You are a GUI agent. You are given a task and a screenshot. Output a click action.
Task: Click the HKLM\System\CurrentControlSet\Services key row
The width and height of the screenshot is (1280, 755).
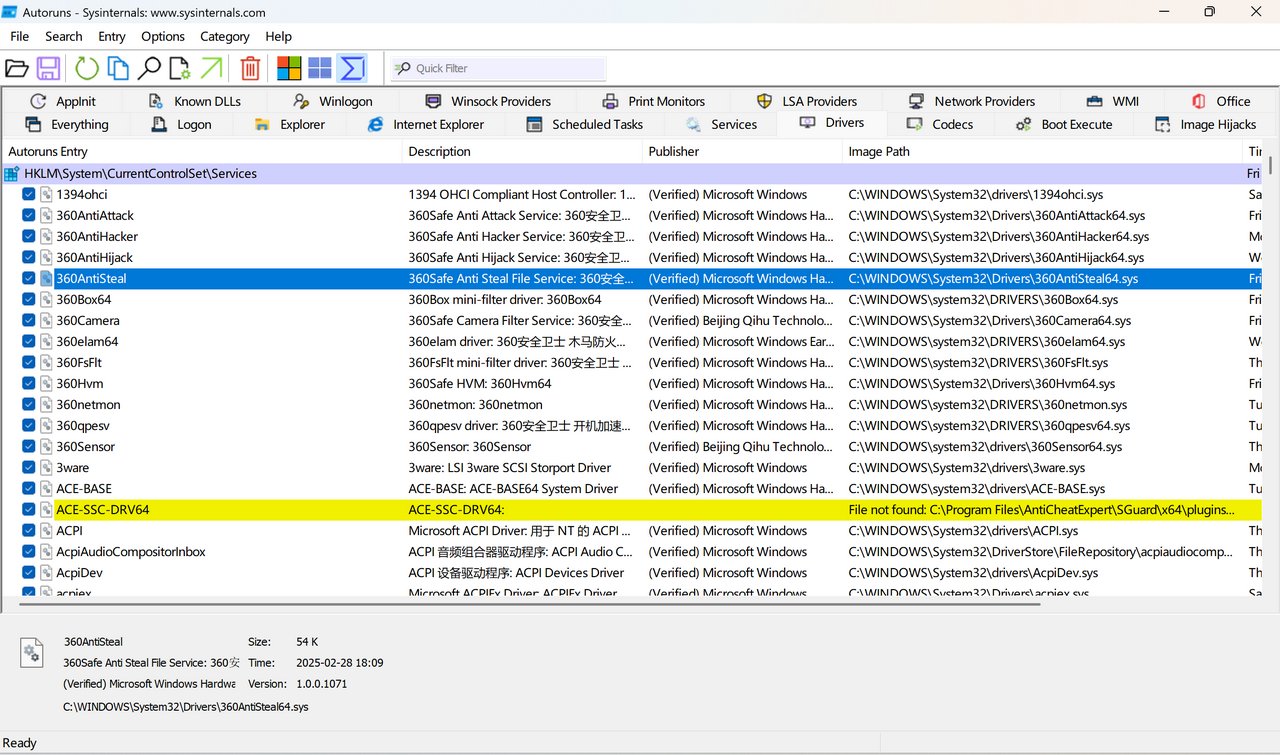tap(632, 174)
